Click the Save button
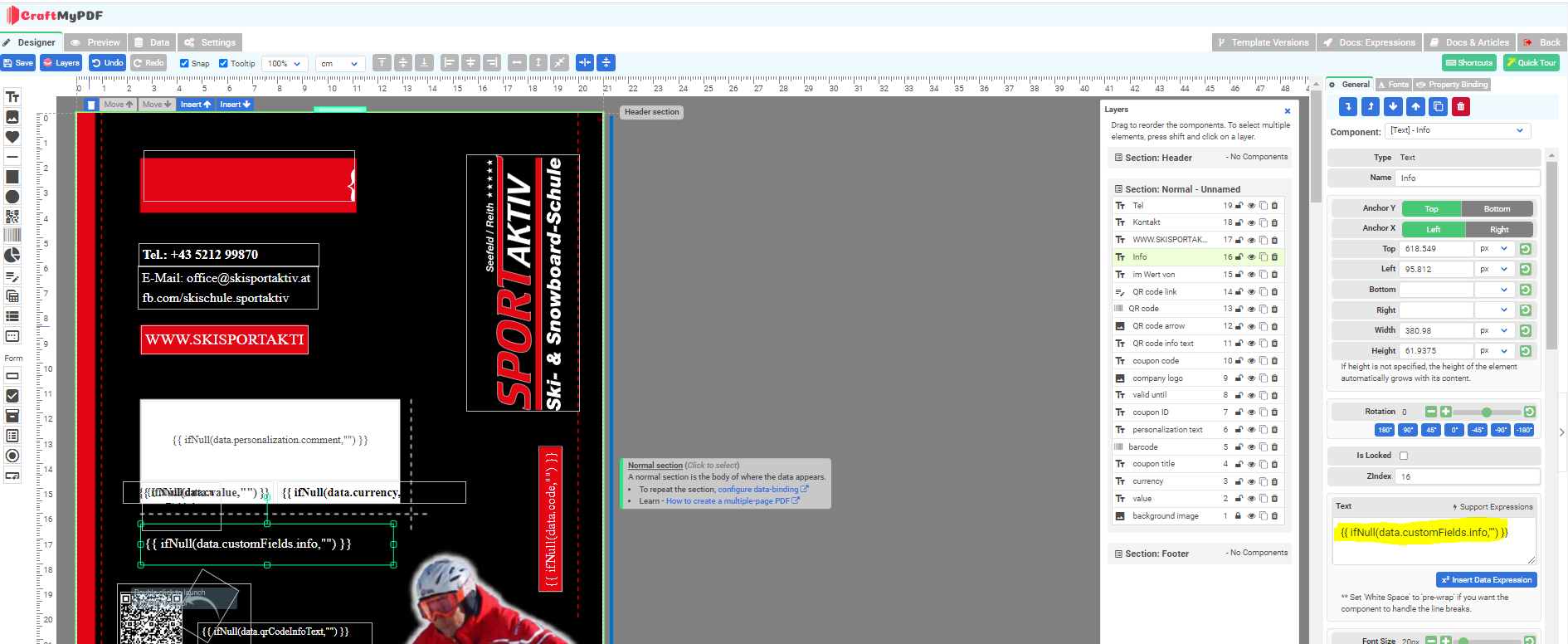The height and width of the screenshot is (644, 1568). (x=18, y=63)
